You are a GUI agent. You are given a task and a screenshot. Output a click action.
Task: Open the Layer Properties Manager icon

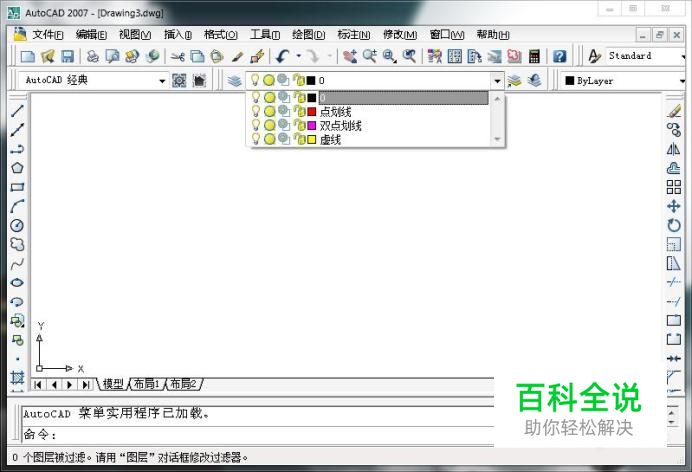pos(234,81)
